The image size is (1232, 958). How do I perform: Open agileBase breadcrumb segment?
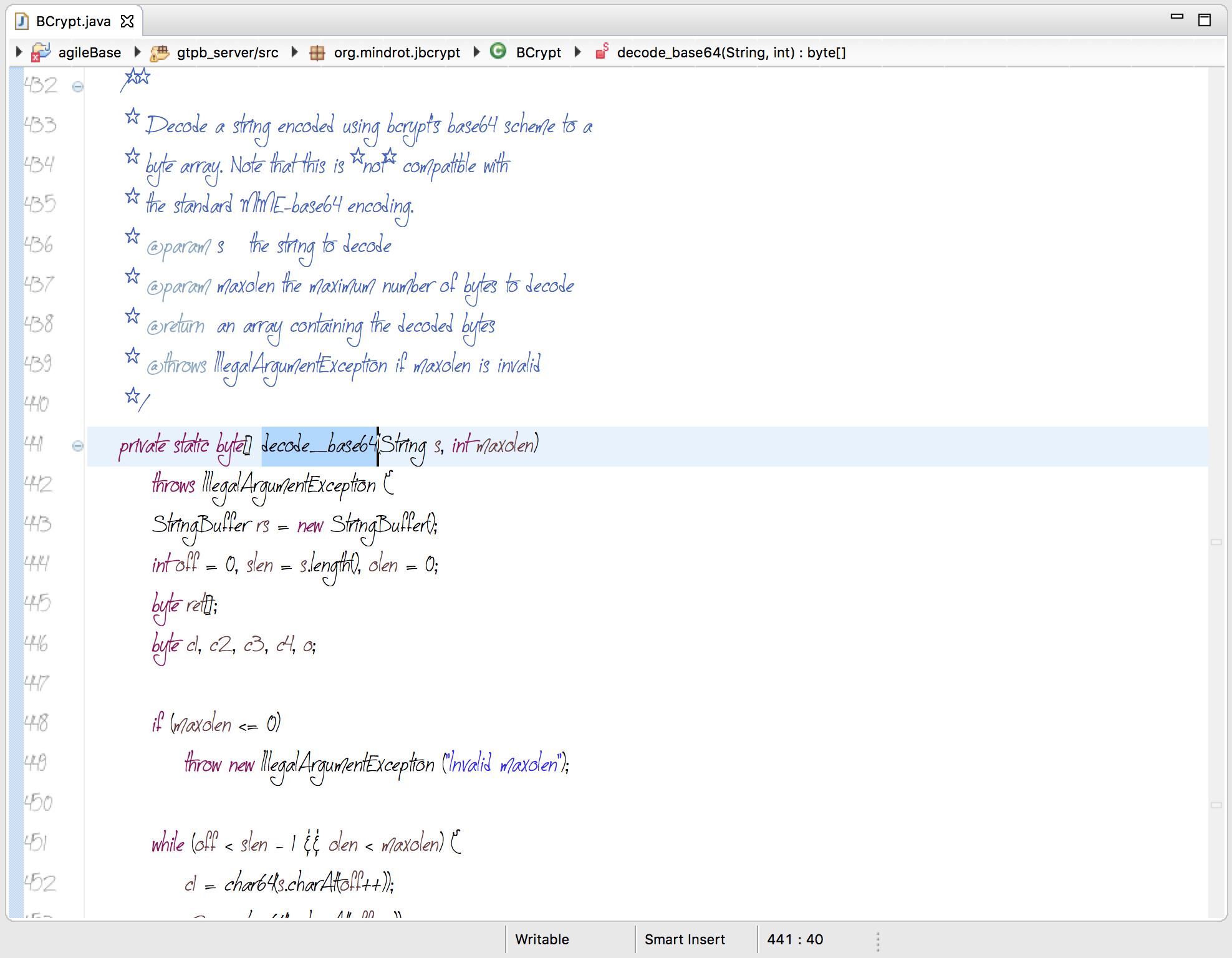pos(90,52)
